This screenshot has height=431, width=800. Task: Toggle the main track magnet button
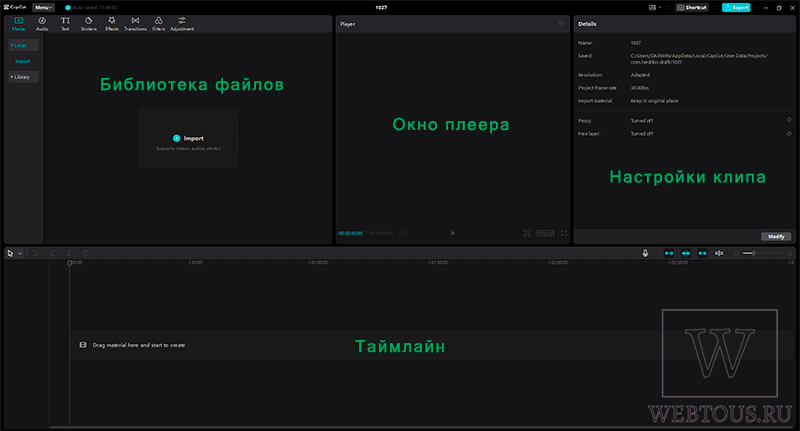click(669, 253)
